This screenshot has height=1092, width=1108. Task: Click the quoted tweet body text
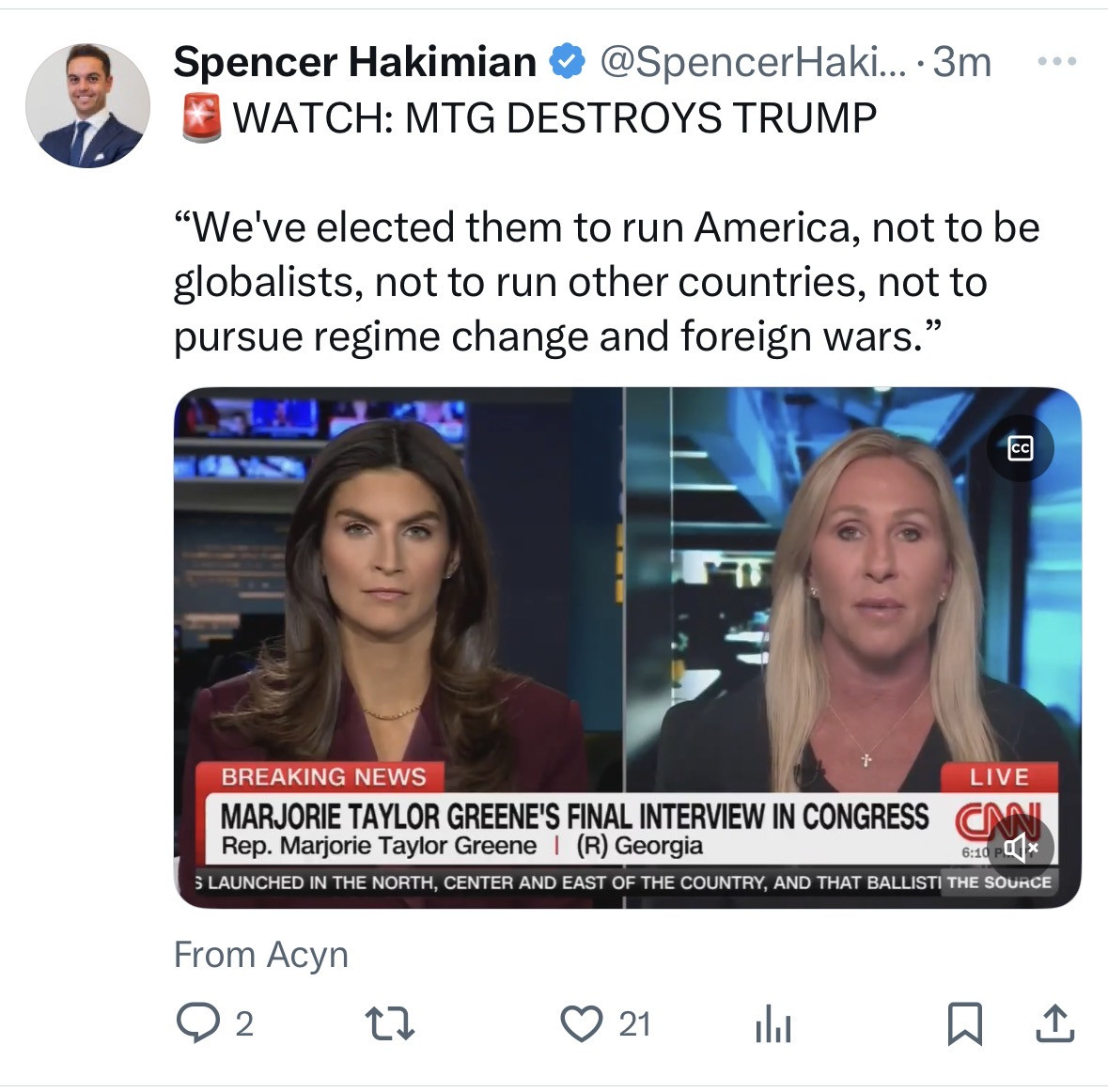click(607, 281)
